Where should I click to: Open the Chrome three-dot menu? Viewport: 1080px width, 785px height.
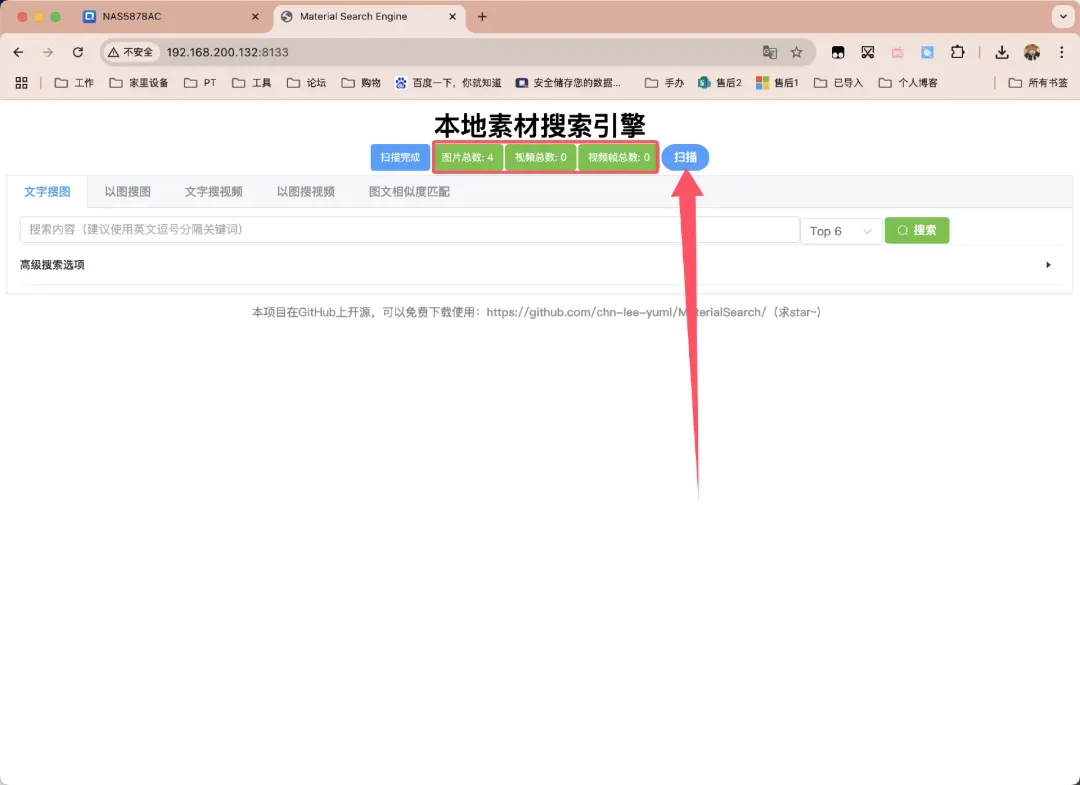tap(1061, 52)
